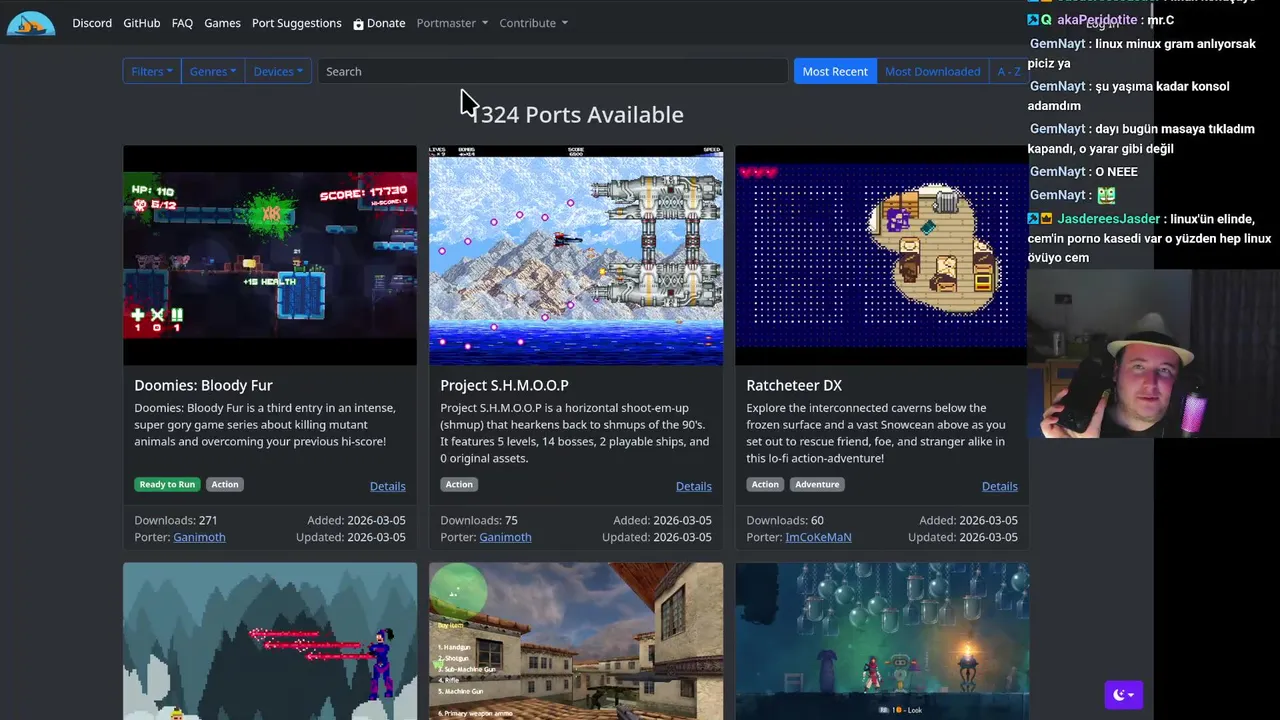Open the GitHub link
The image size is (1280, 720).
[x=142, y=23]
